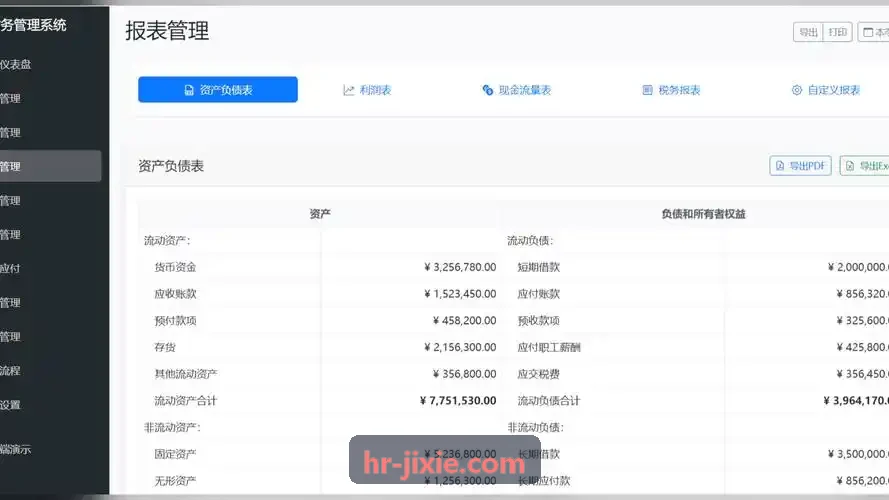Open the 自定义报表 tab
The height and width of the screenshot is (500, 889).
tap(826, 90)
